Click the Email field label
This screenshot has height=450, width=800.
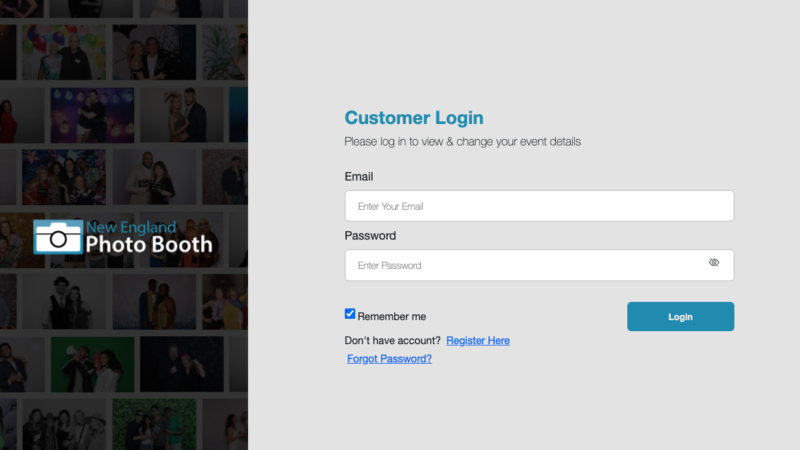[x=359, y=177]
